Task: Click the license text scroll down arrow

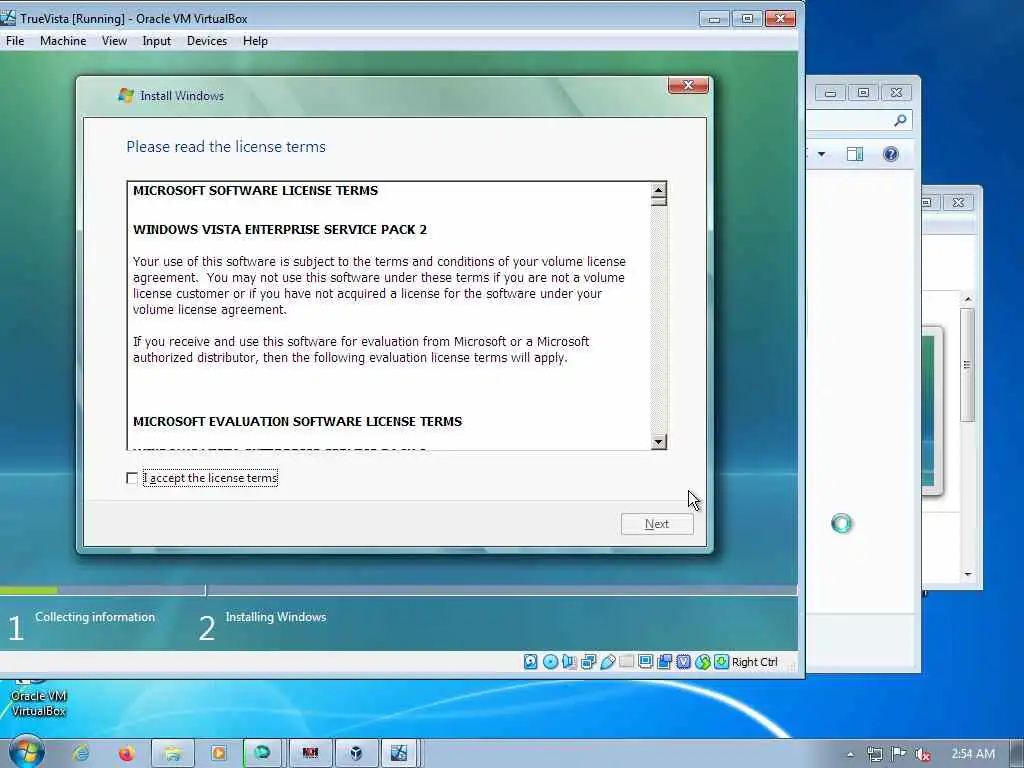Action: tap(658, 441)
